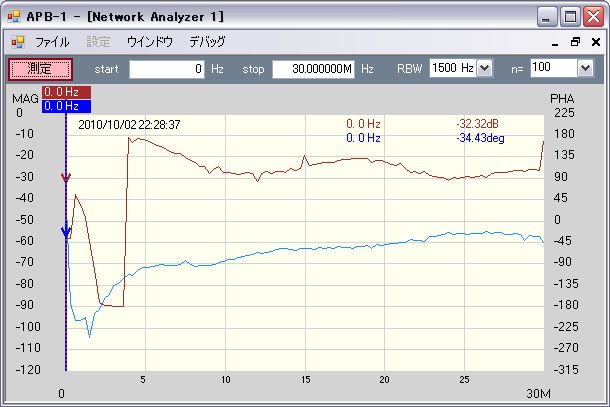Open the RBW dropdown arrow
The width and height of the screenshot is (610, 407).
485,68
